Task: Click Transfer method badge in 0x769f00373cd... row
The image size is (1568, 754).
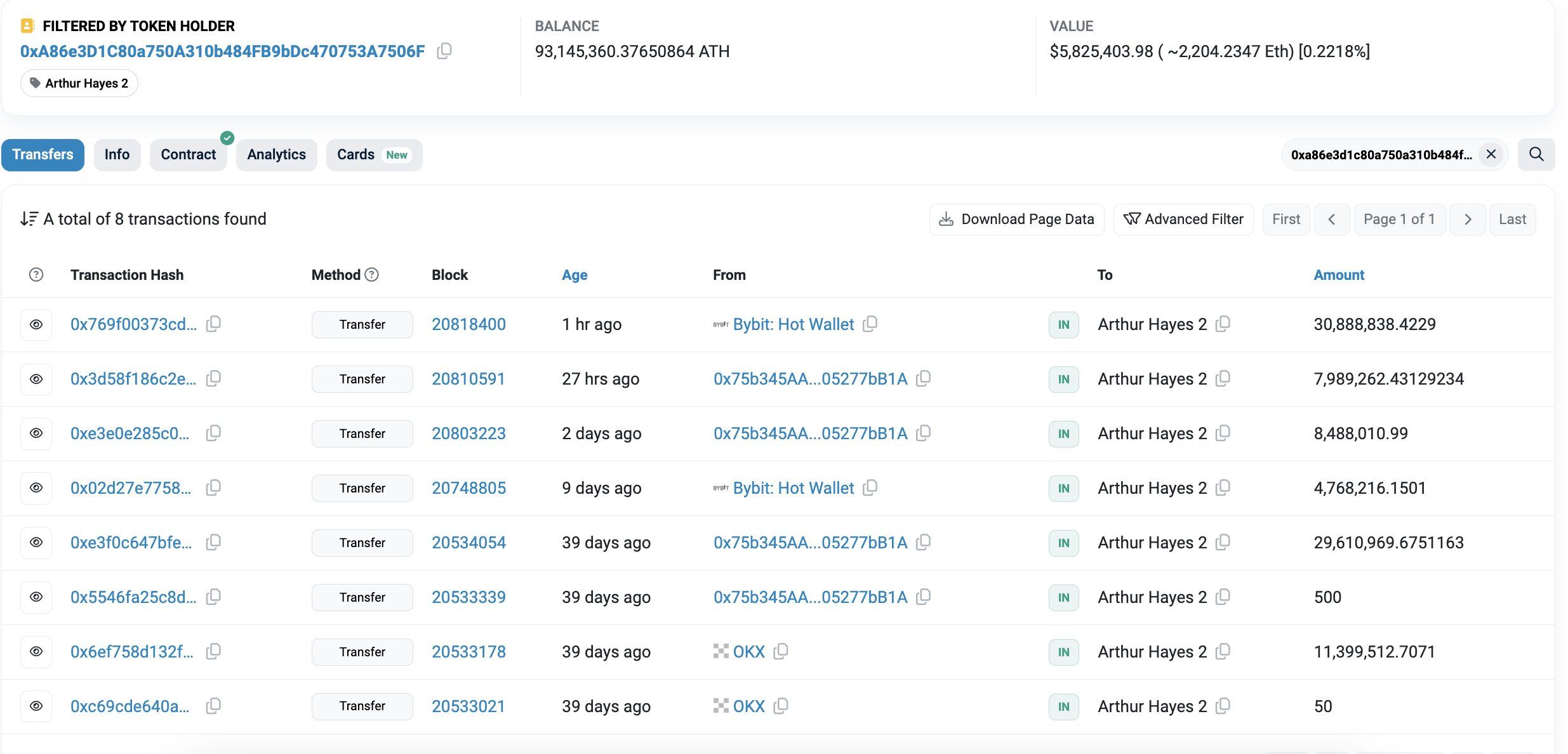Action: pos(362,324)
